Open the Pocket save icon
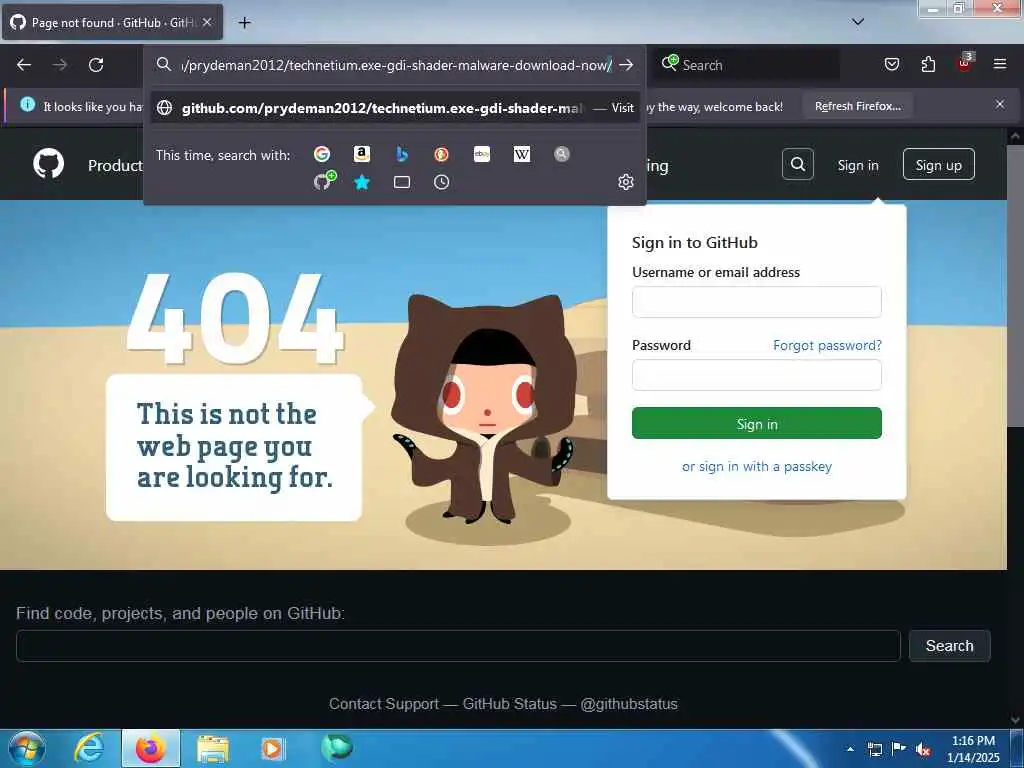The height and width of the screenshot is (768, 1024). [x=891, y=64]
